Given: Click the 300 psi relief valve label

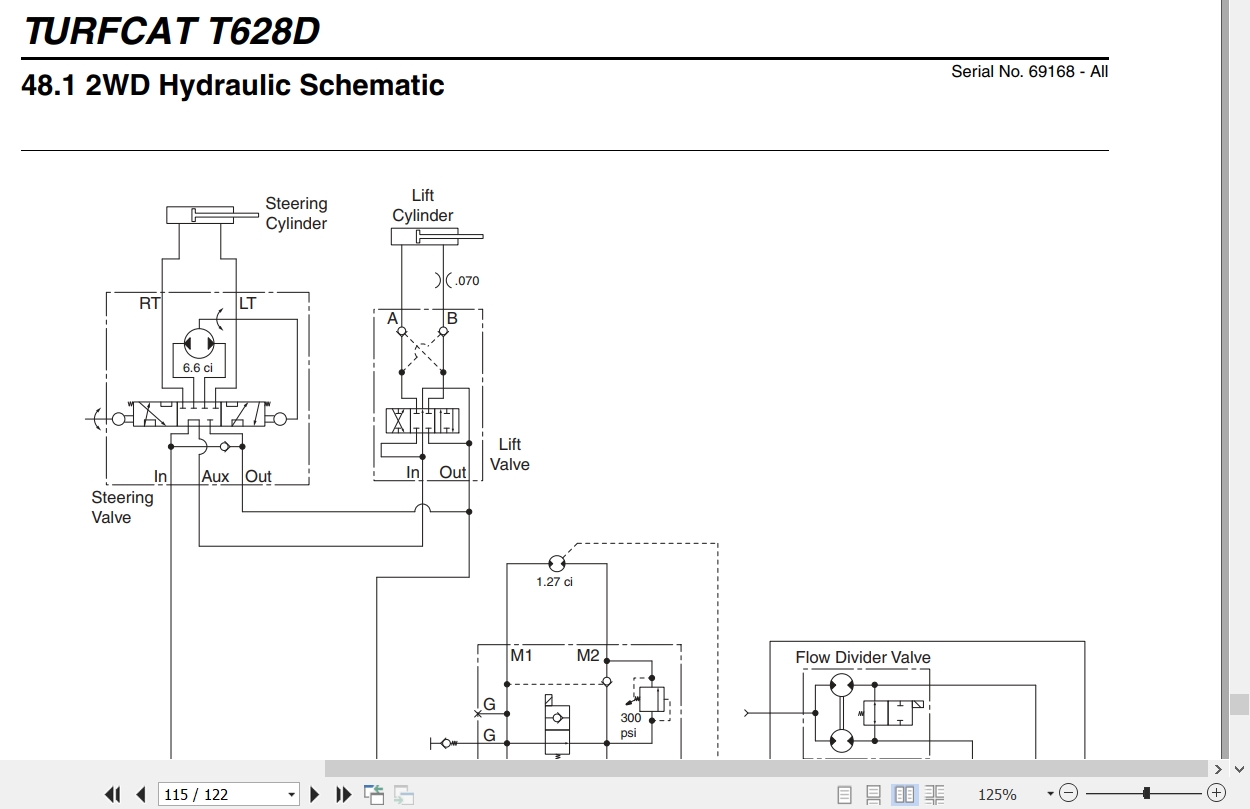Looking at the screenshot, I should [630, 725].
